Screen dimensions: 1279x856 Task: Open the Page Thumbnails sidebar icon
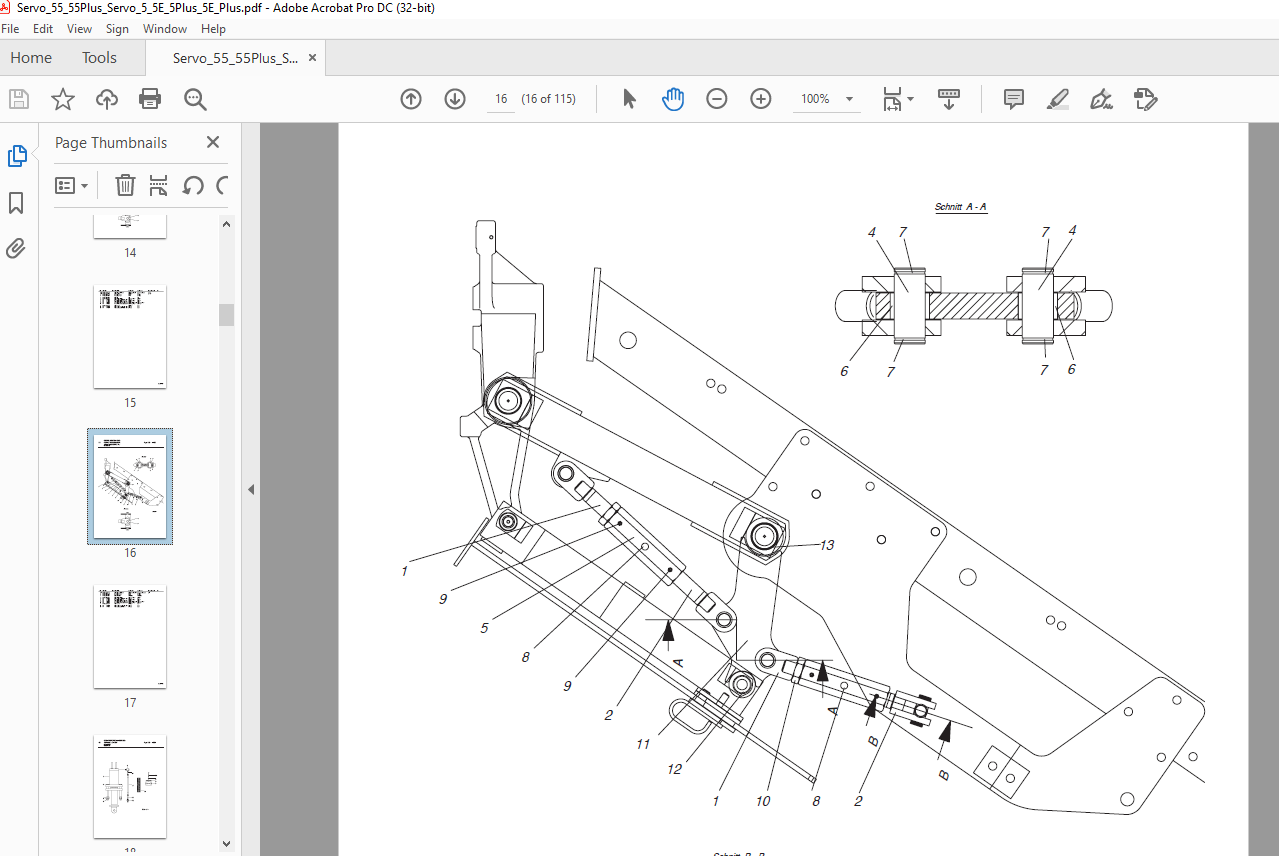coord(17,156)
